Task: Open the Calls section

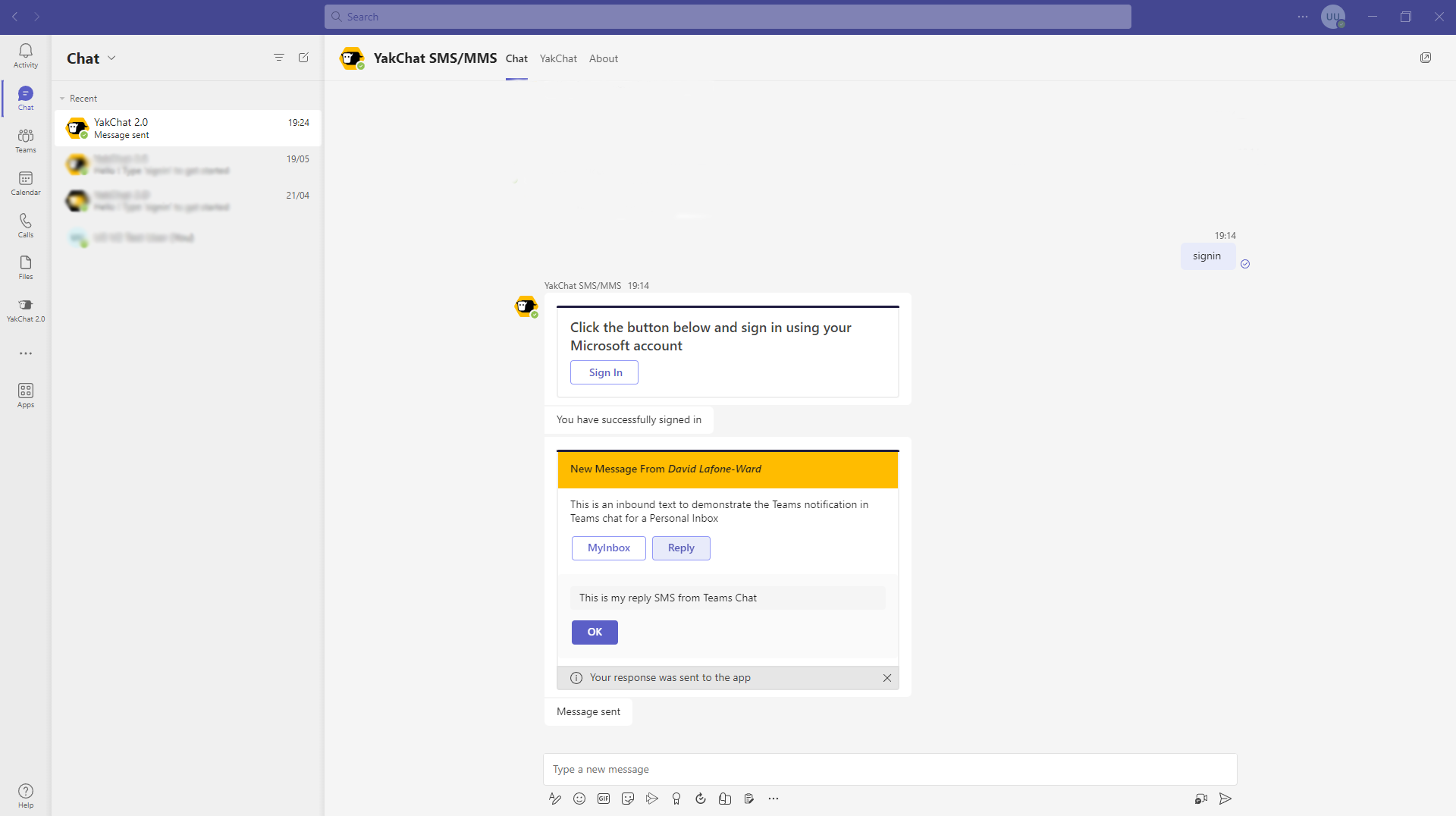Action: (26, 225)
